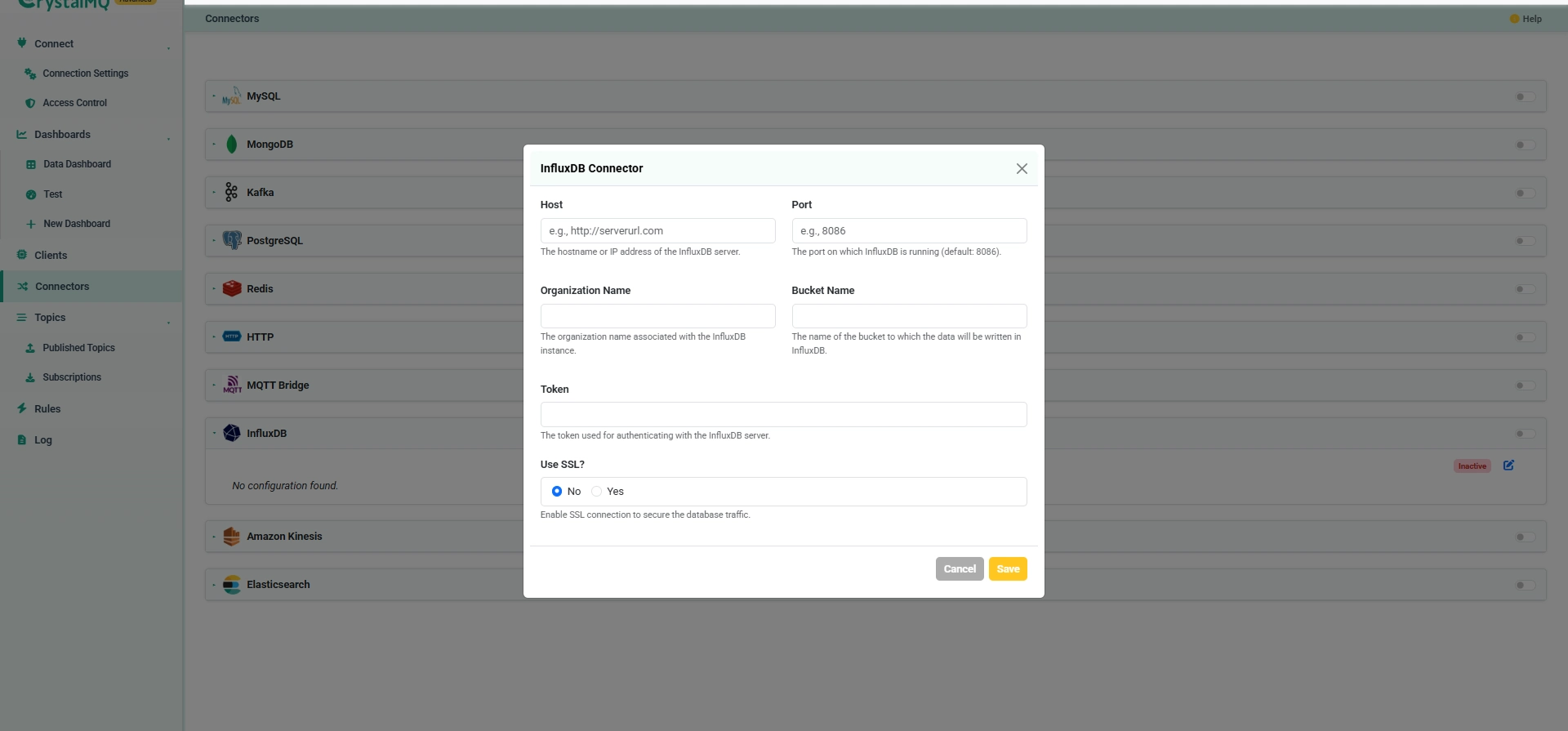Click the Redis connector icon

pyautogui.click(x=232, y=288)
